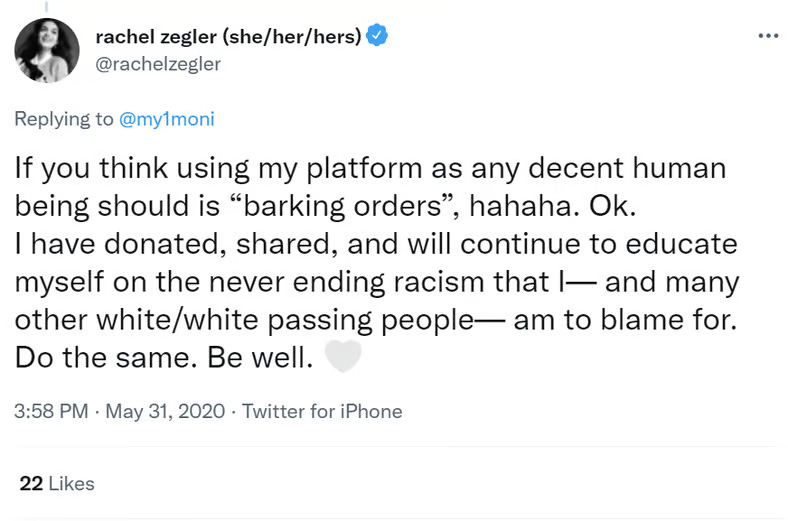Click the blue verified badge
Image resolution: width=788 pixels, height=521 pixels.
tap(377, 37)
